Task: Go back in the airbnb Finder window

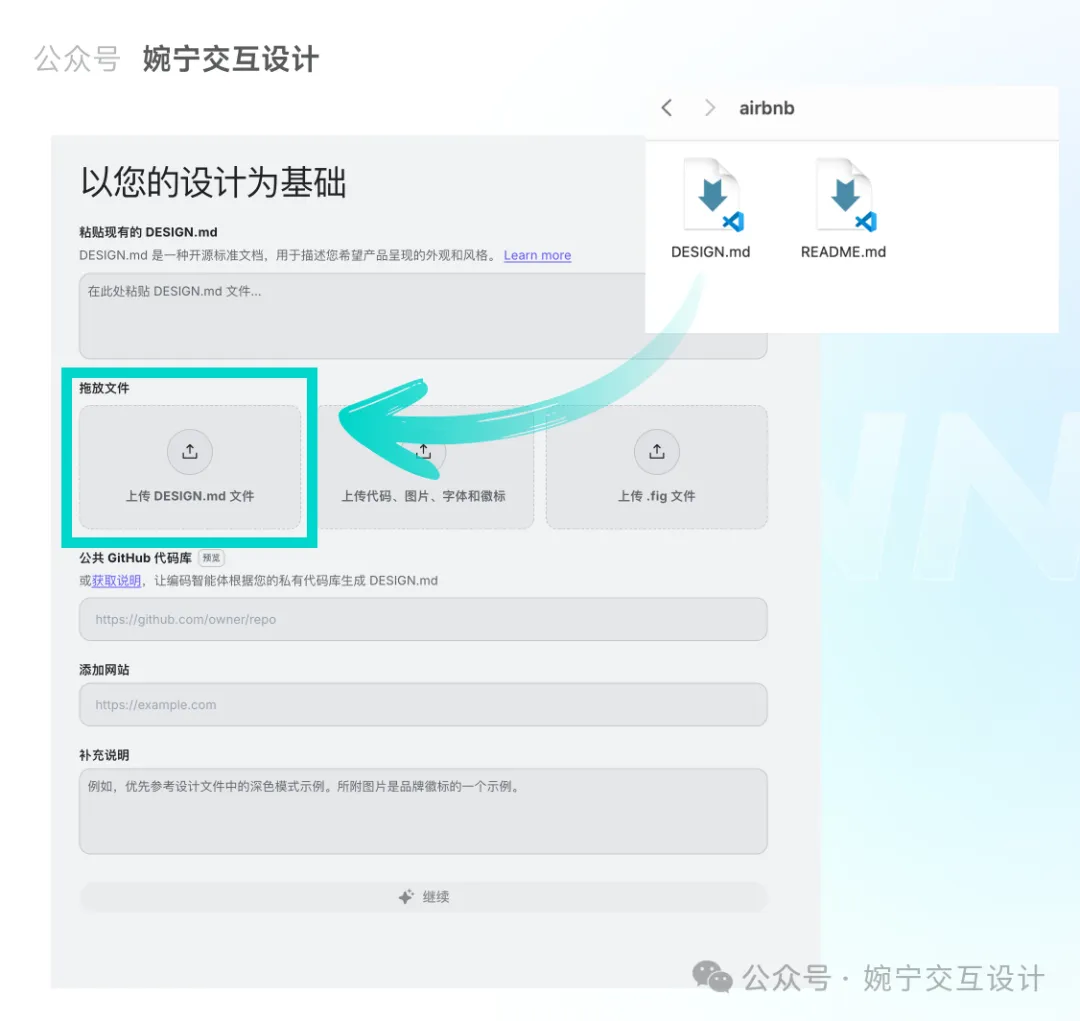Action: tap(666, 108)
